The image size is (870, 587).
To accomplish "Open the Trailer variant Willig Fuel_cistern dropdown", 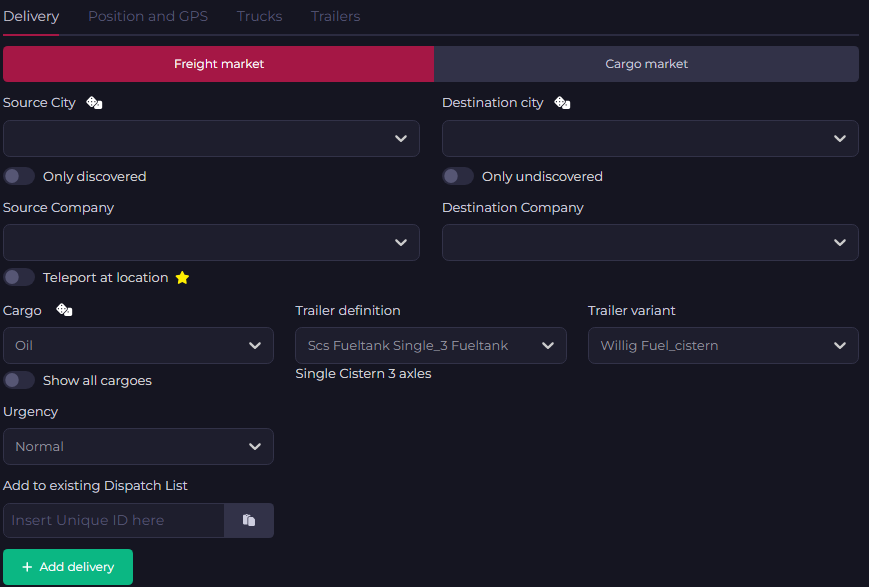I will coord(722,346).
